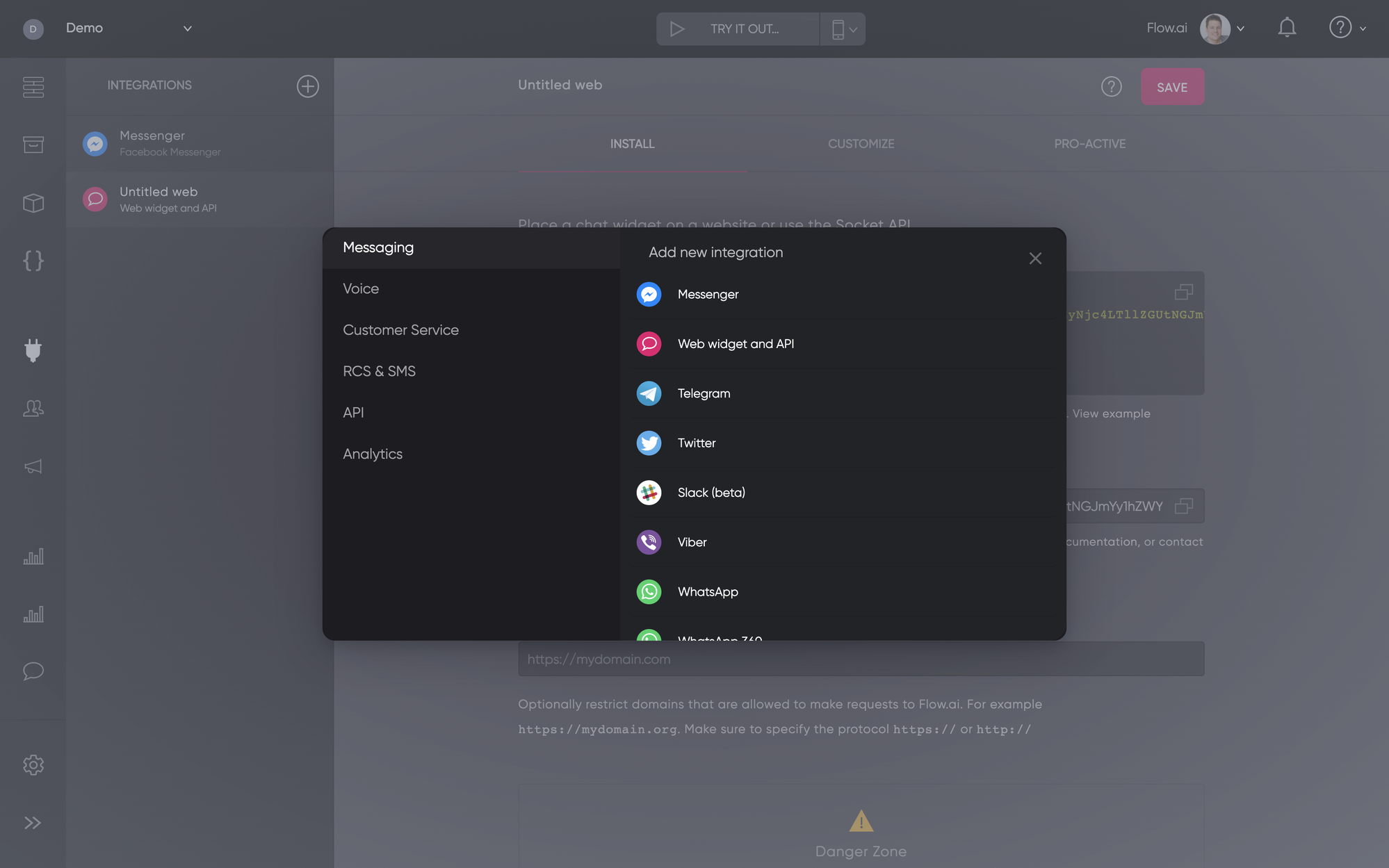Select the Customer Service category

[400, 330]
